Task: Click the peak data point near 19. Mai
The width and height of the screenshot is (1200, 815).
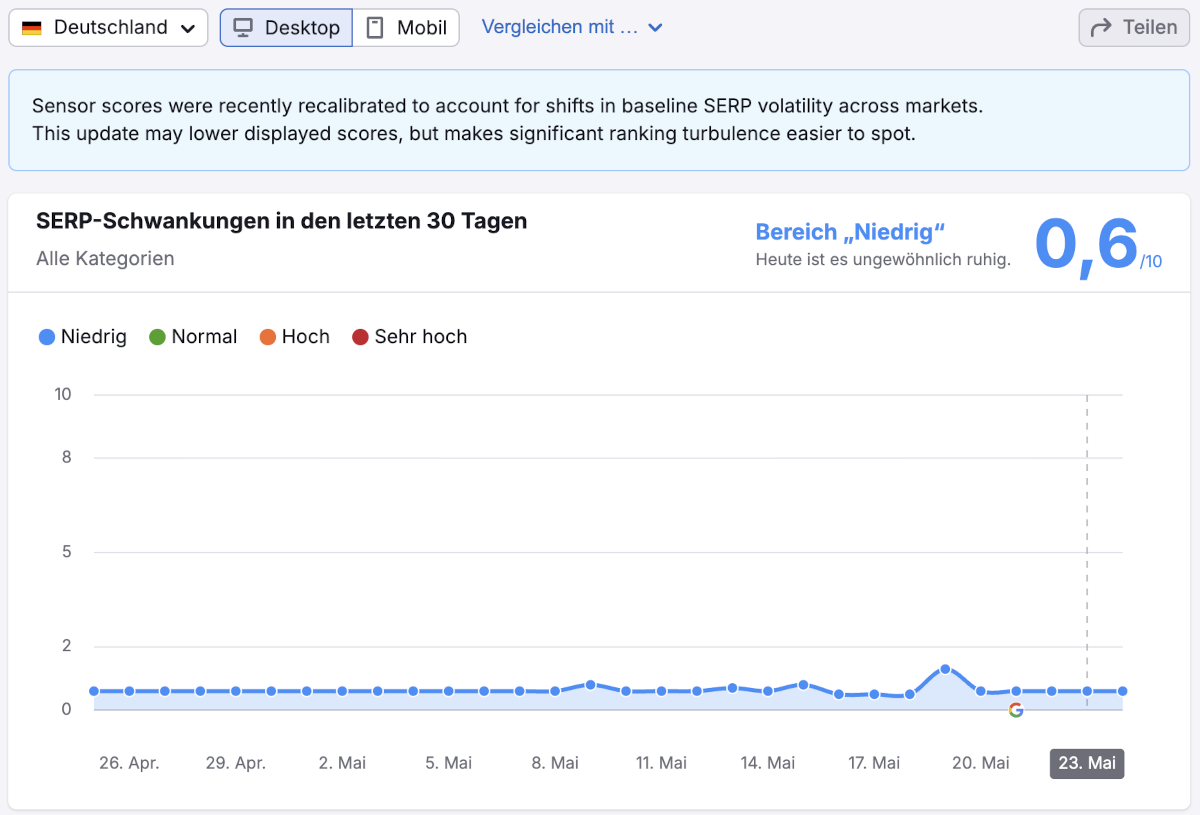Action: tap(945, 669)
